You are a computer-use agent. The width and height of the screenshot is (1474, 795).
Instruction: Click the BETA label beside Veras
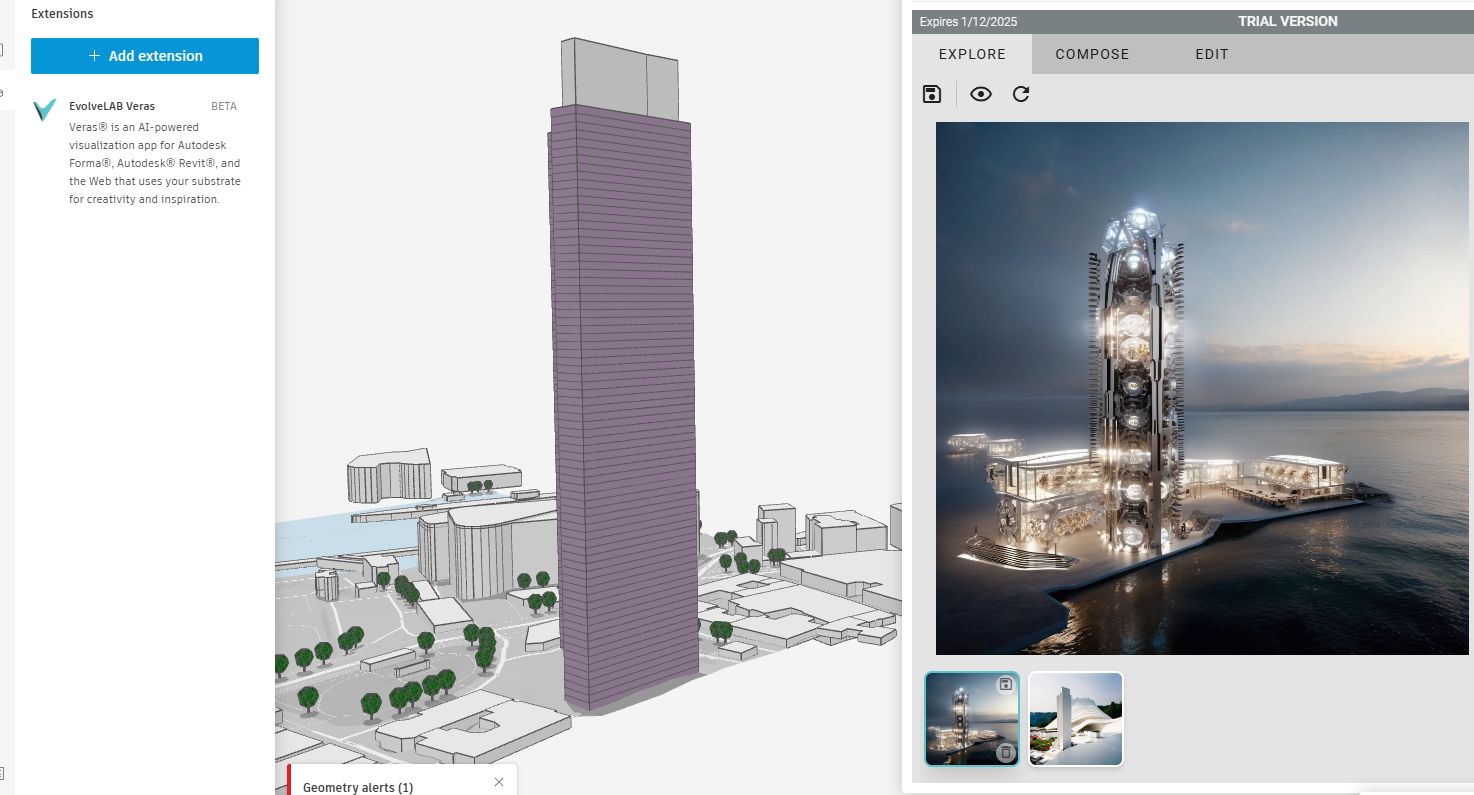(x=224, y=106)
